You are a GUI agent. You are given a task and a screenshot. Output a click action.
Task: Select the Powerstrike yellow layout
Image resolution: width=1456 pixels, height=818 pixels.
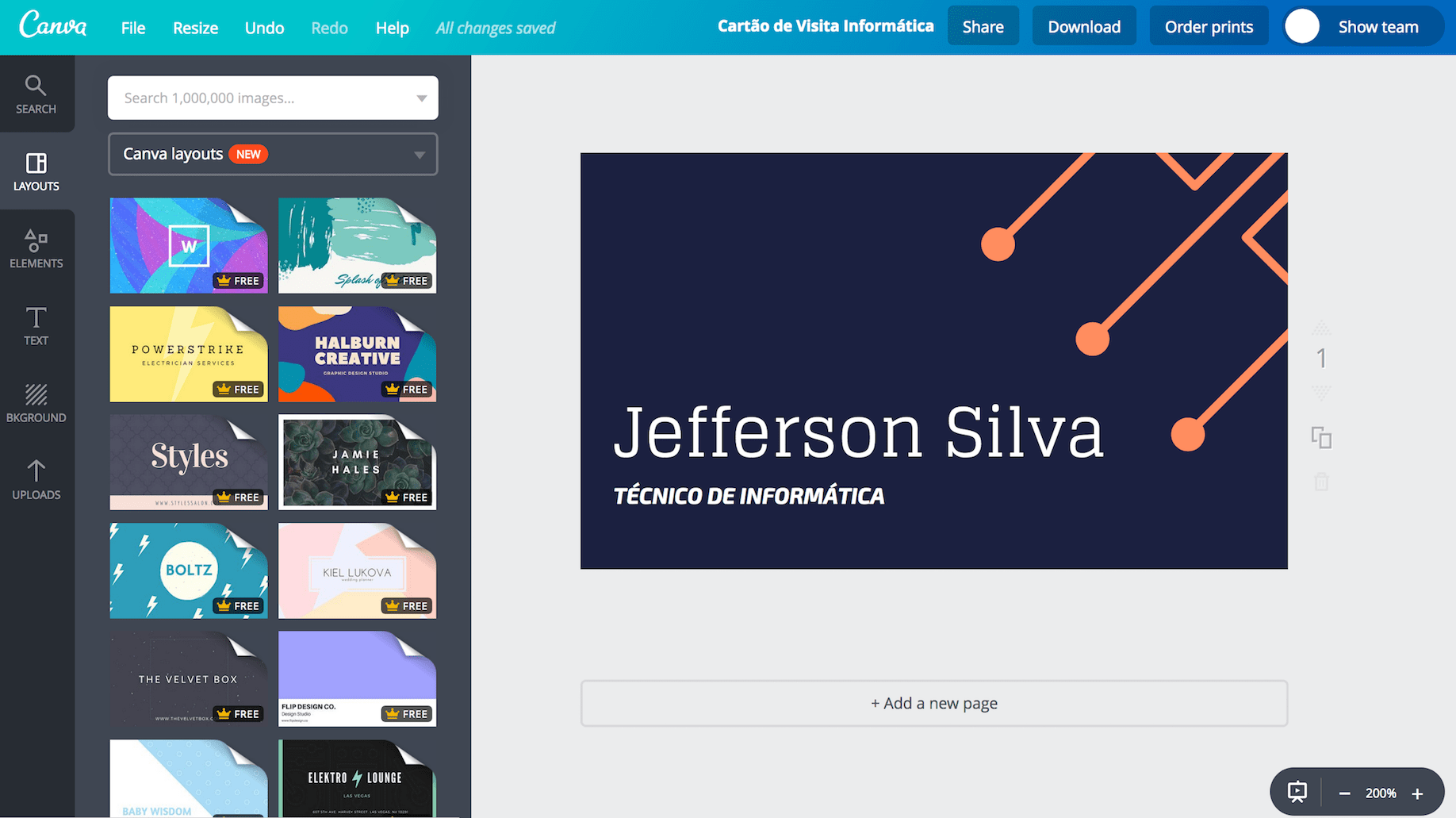(x=189, y=354)
